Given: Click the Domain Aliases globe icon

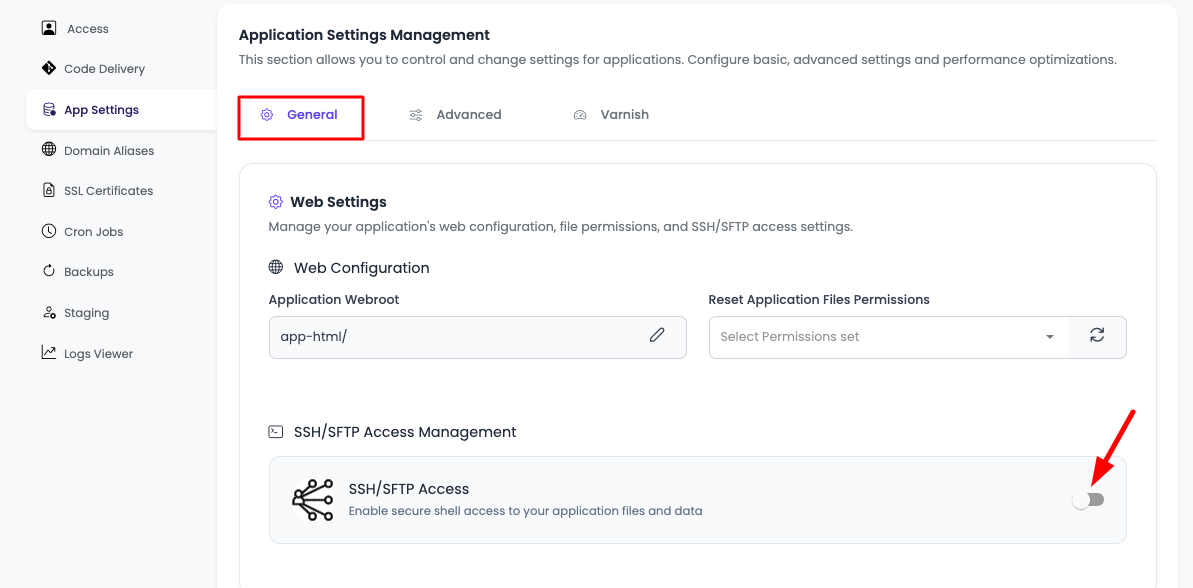Looking at the screenshot, I should point(48,150).
